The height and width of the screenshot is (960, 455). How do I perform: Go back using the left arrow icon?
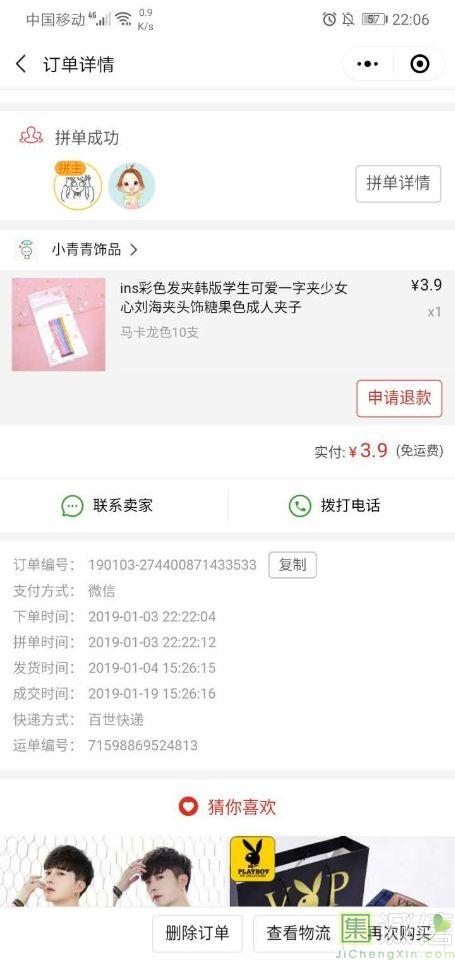point(21,64)
